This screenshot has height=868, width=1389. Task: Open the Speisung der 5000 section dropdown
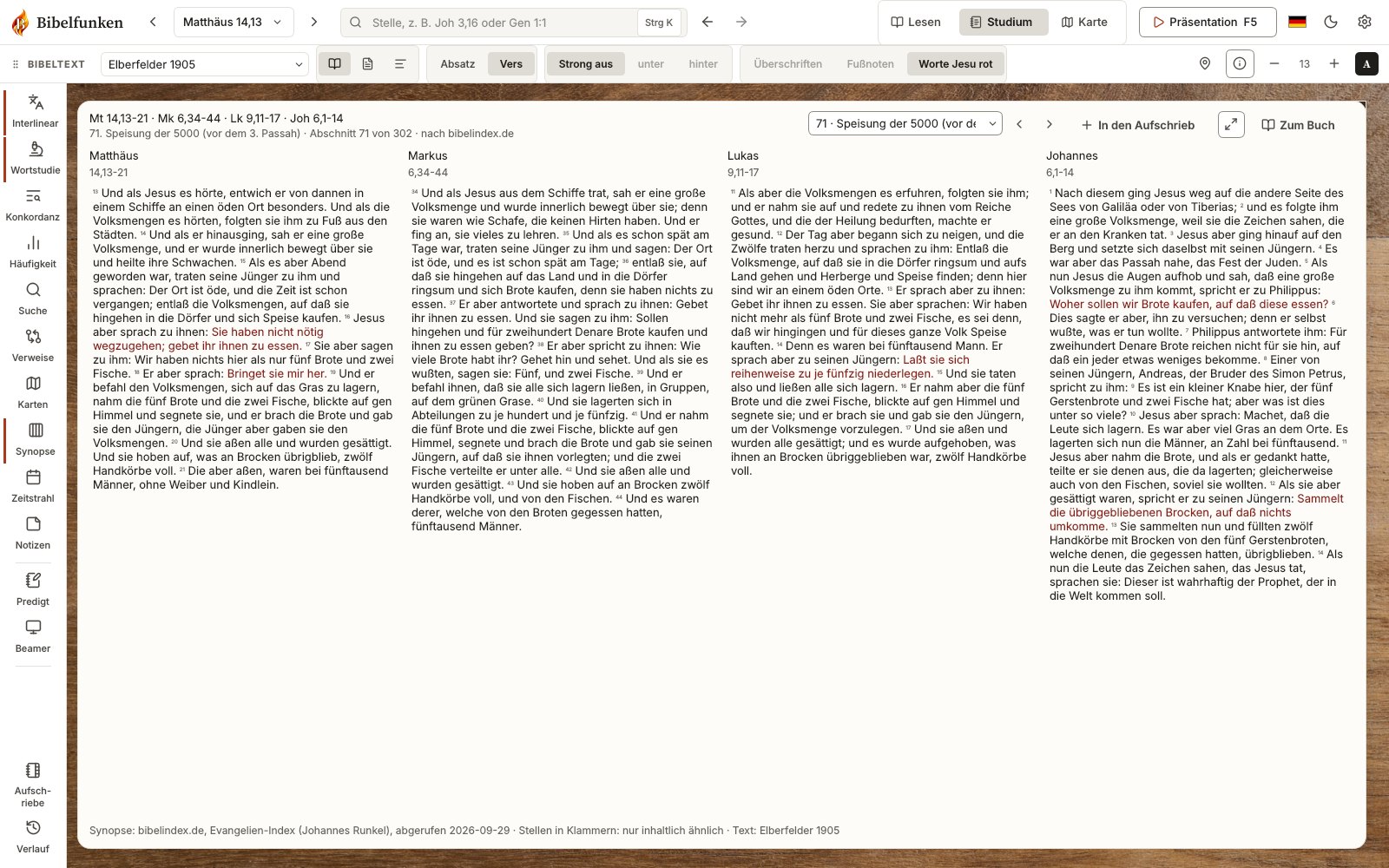click(x=905, y=123)
